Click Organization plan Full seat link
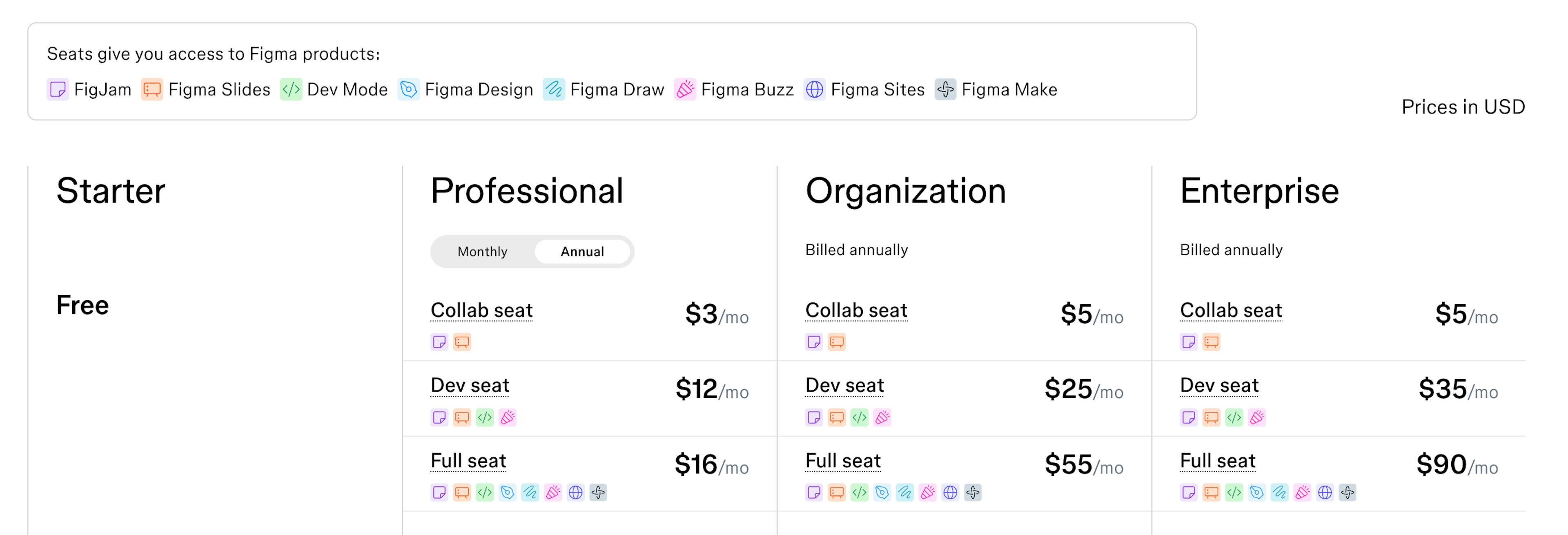The width and height of the screenshot is (1568, 535). click(842, 461)
